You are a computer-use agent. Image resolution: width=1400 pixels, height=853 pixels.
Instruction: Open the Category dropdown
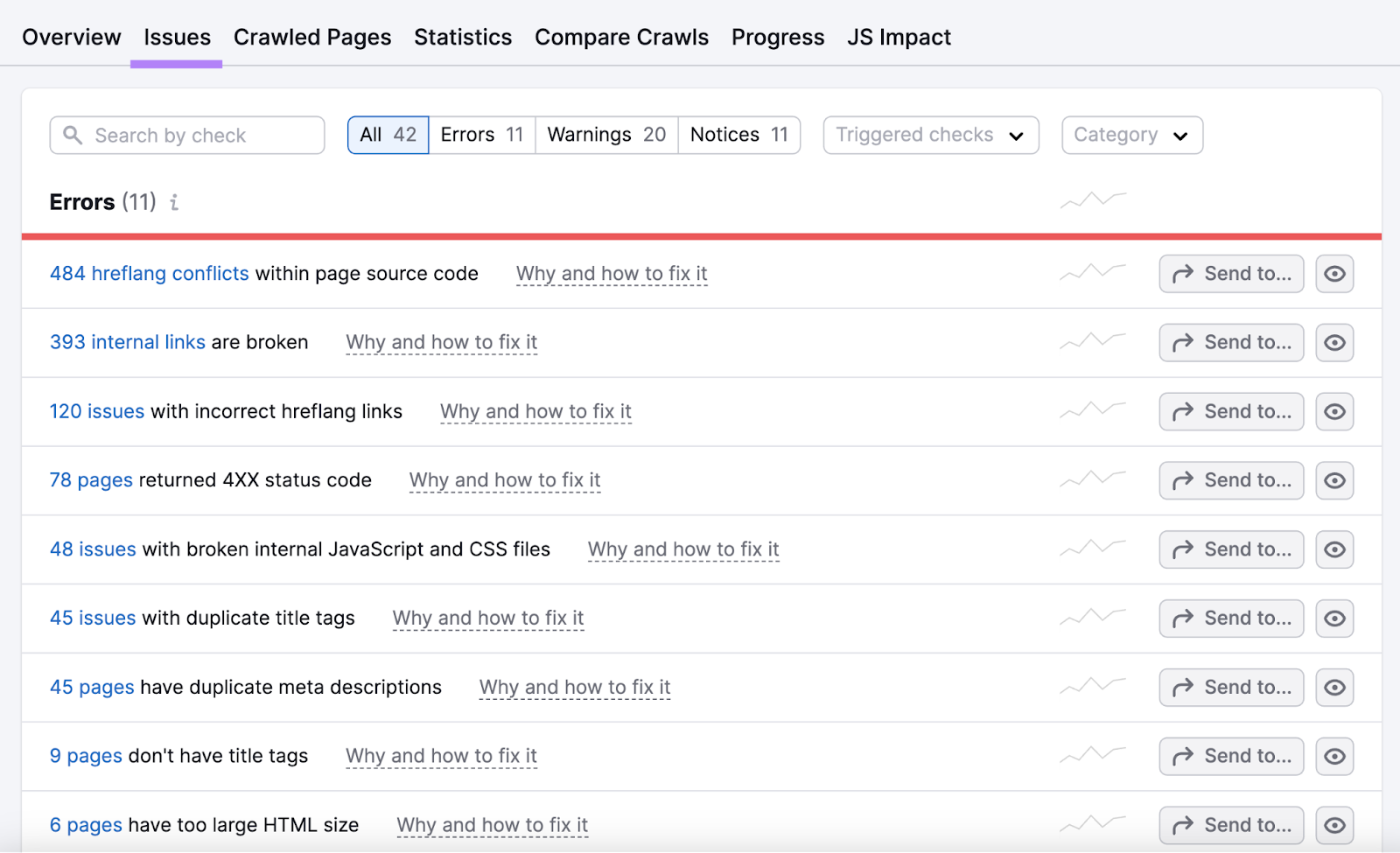pyautogui.click(x=1131, y=135)
